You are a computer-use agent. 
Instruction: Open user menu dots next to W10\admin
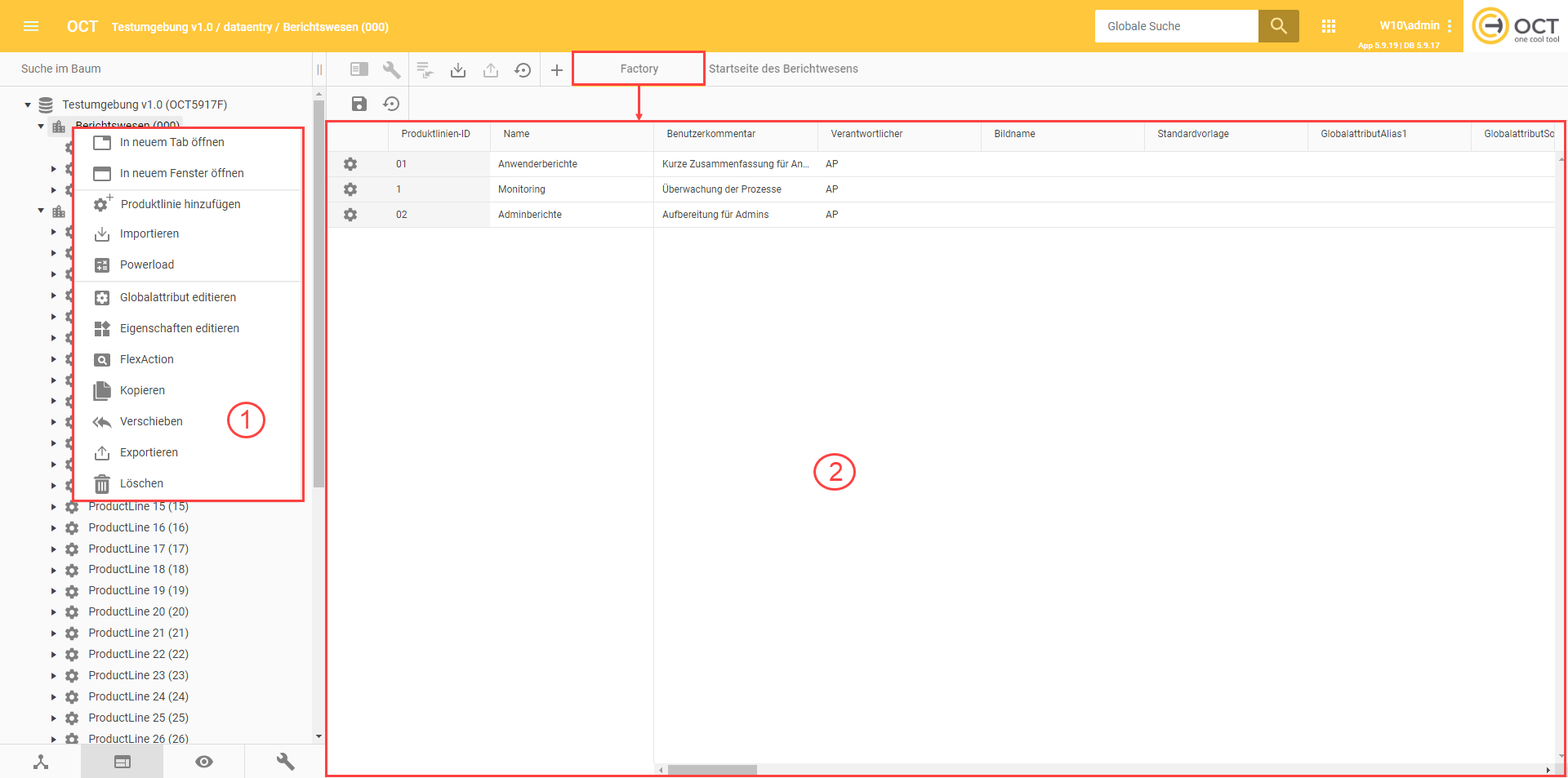tap(1450, 26)
